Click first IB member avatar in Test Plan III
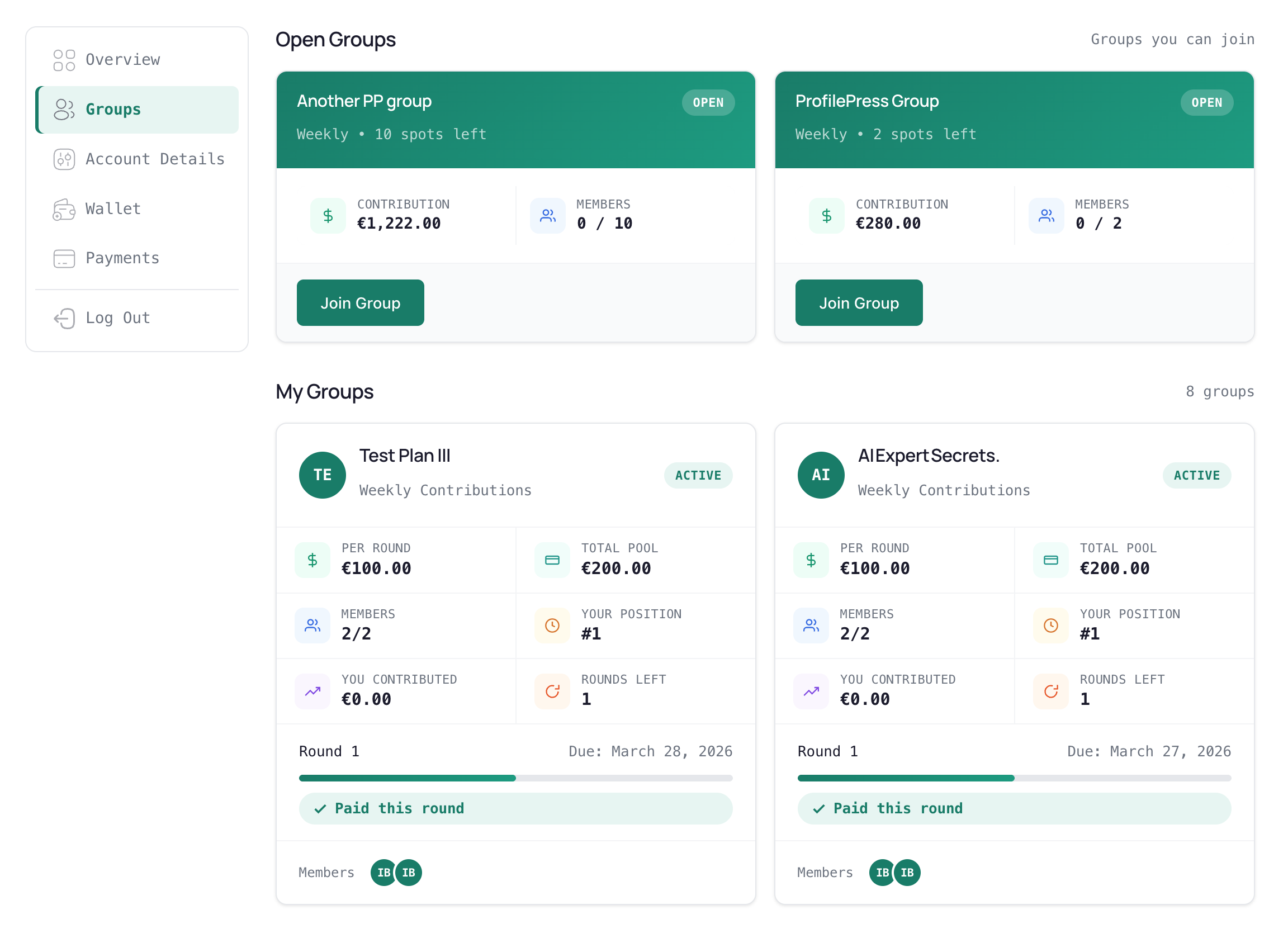This screenshot has height=938, width=1288. click(383, 872)
